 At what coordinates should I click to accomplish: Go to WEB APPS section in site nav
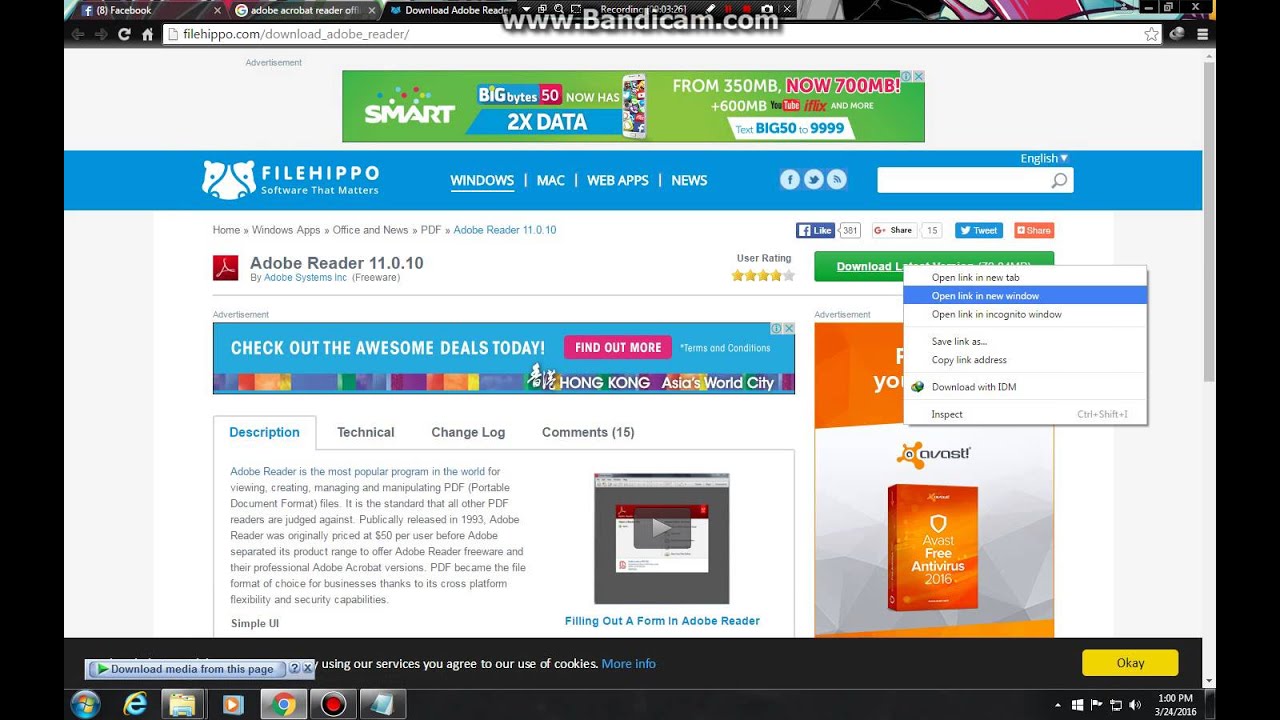click(x=618, y=180)
